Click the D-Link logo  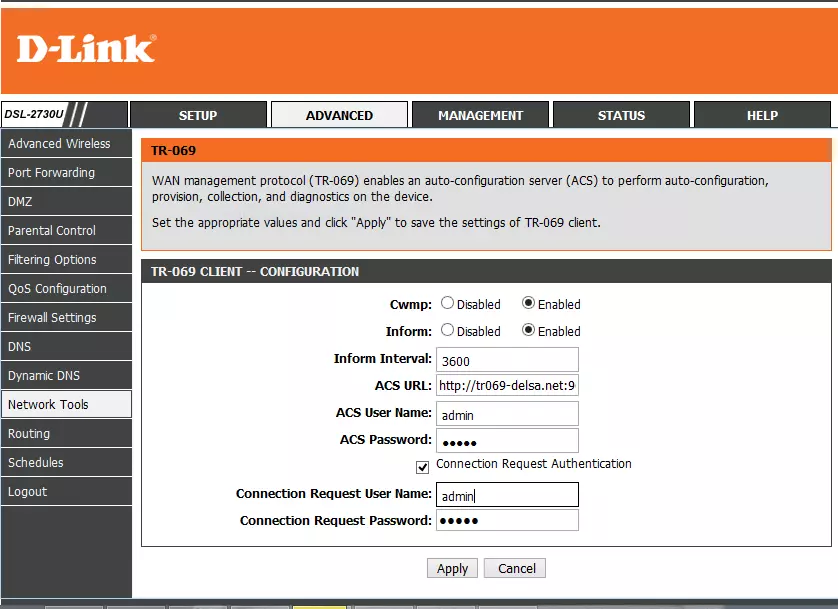pos(87,49)
